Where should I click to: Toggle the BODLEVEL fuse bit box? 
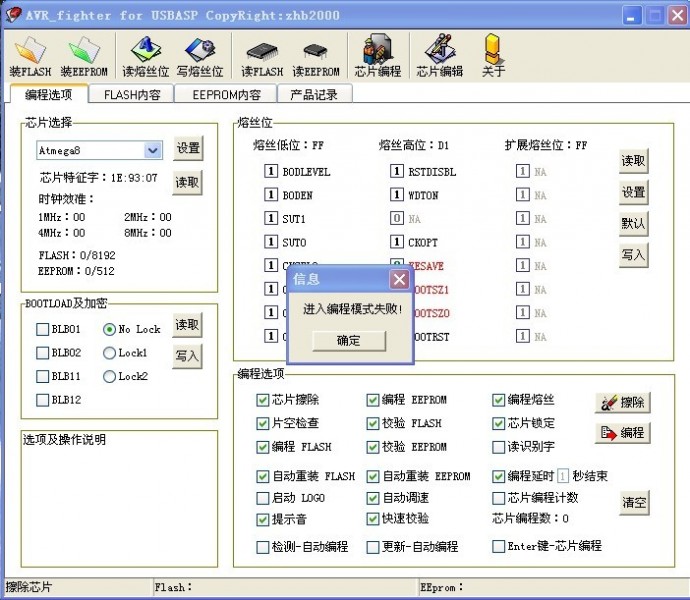[x=271, y=171]
